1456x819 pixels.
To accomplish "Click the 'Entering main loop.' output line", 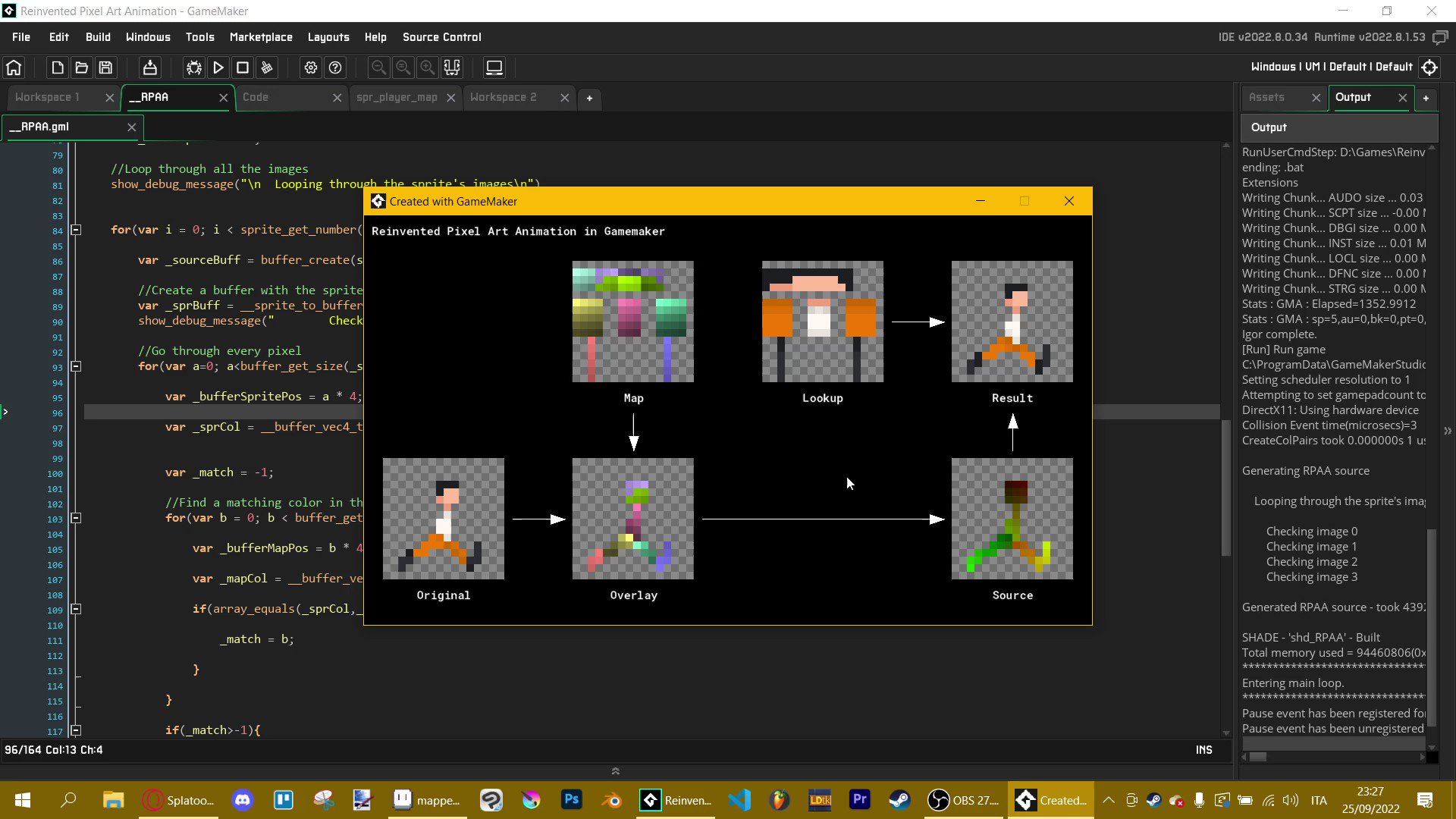I will click(x=1293, y=683).
